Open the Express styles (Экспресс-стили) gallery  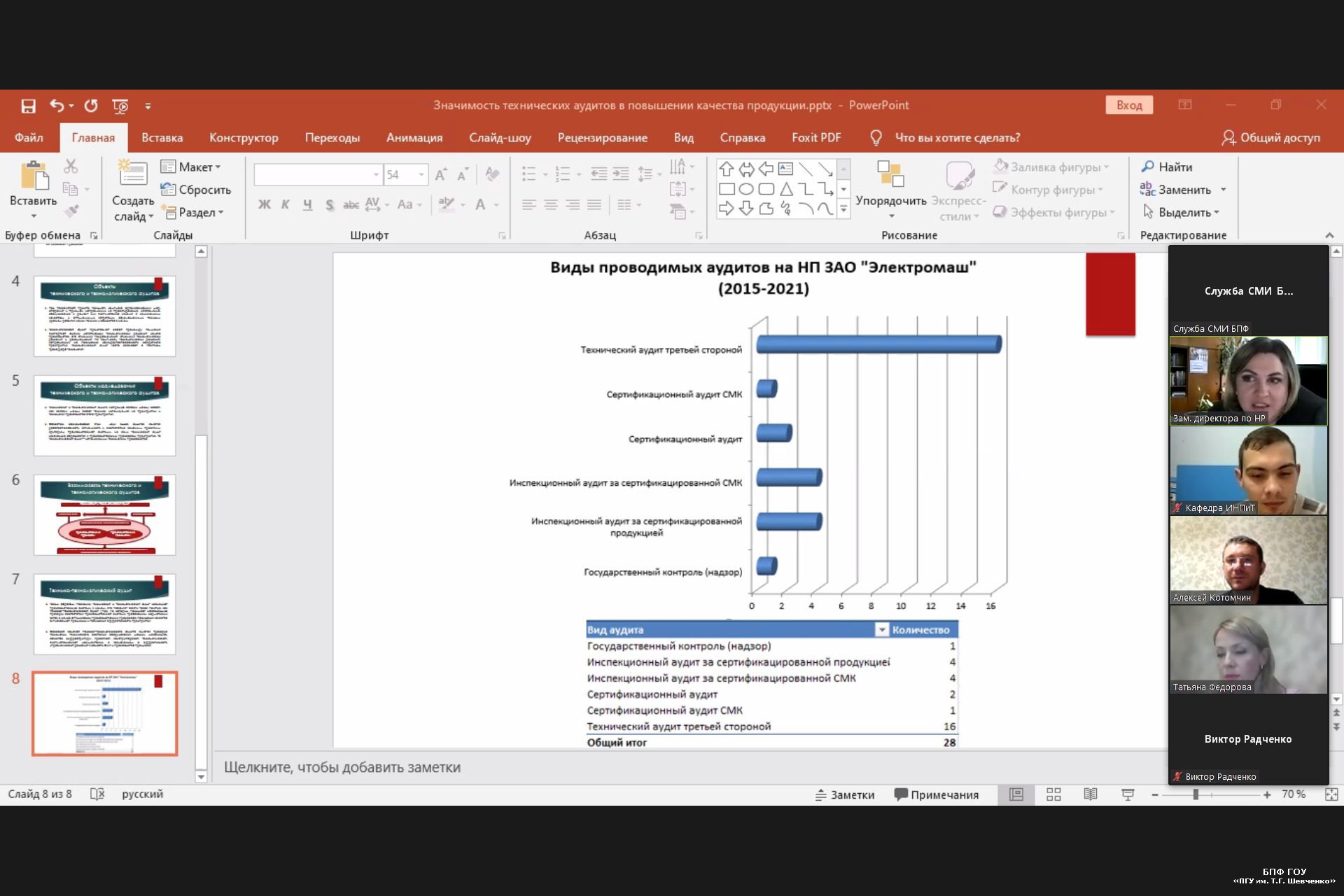coord(959,190)
